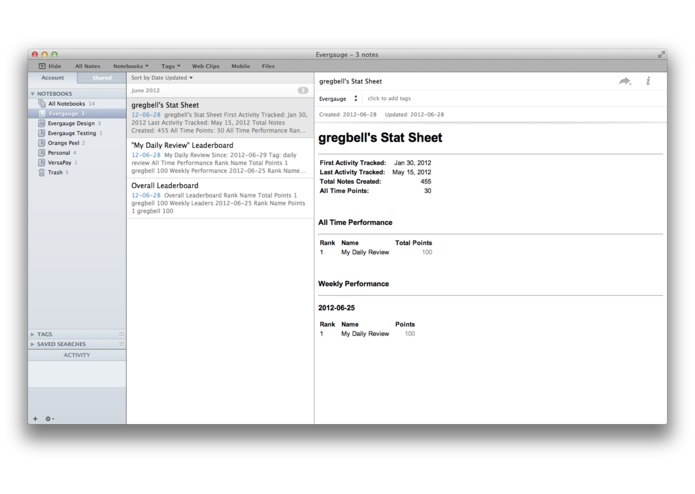
Task: Click the '455' notes created value
Action: coord(426,181)
